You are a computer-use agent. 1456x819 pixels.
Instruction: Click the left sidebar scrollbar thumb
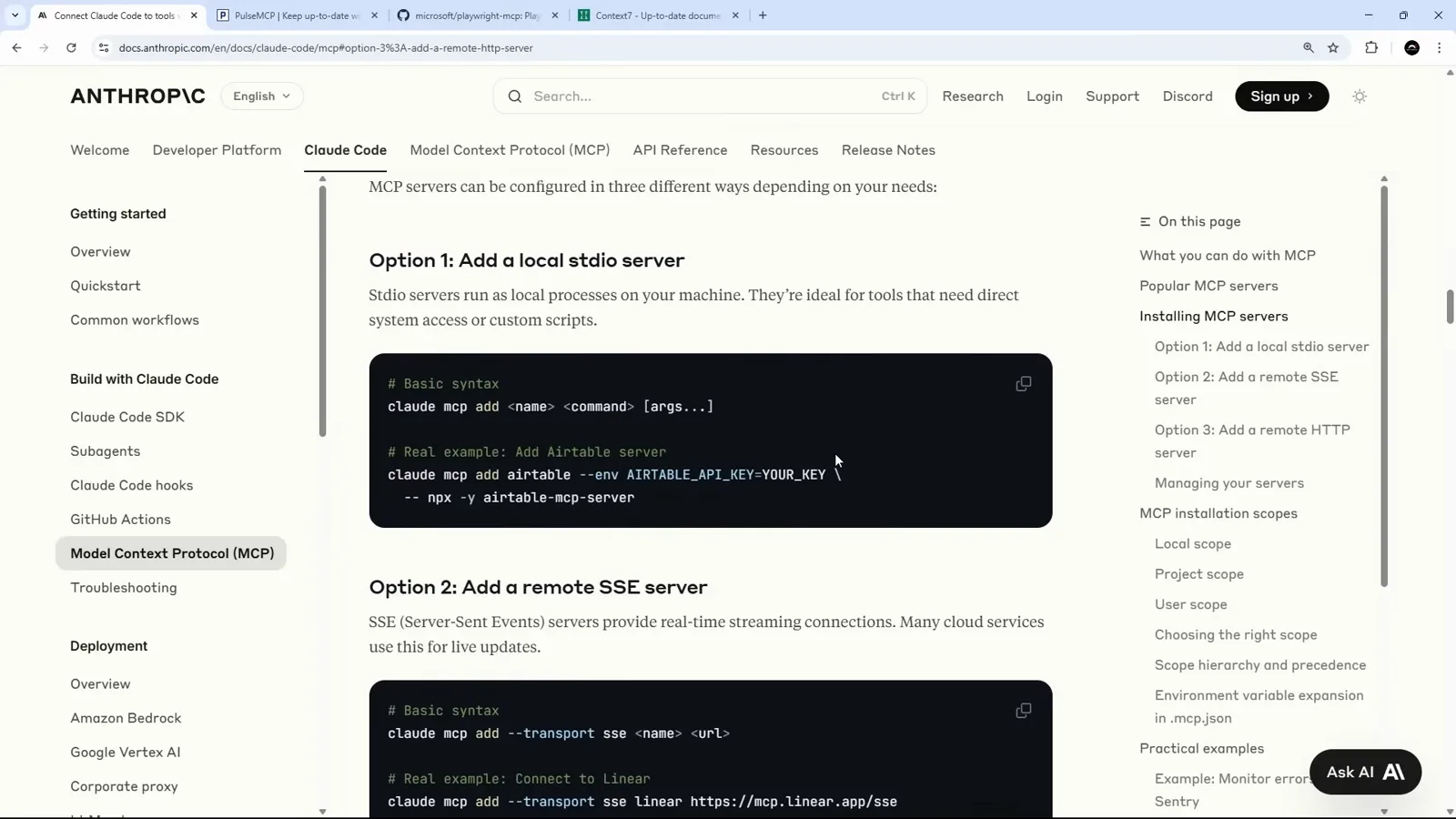pos(322,311)
